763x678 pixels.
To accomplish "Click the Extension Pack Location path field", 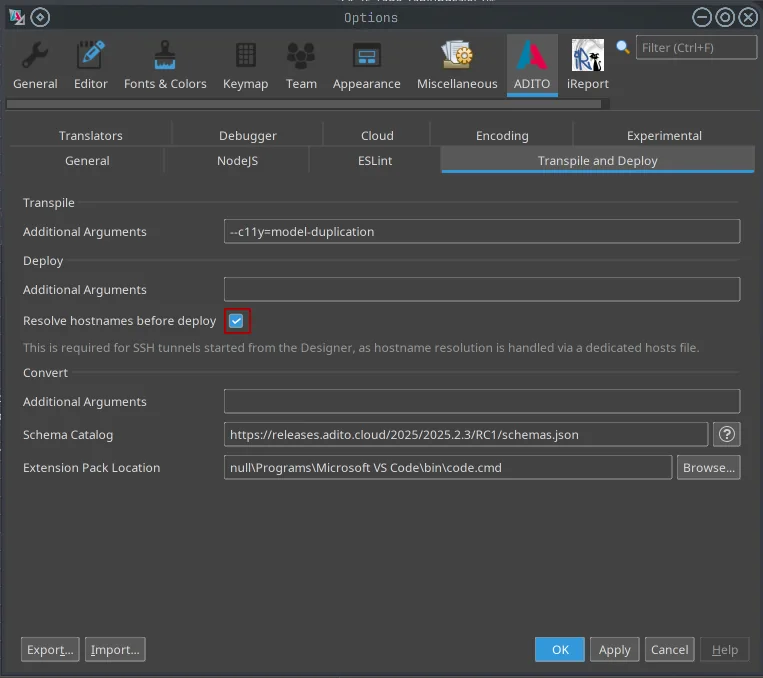I will [448, 467].
